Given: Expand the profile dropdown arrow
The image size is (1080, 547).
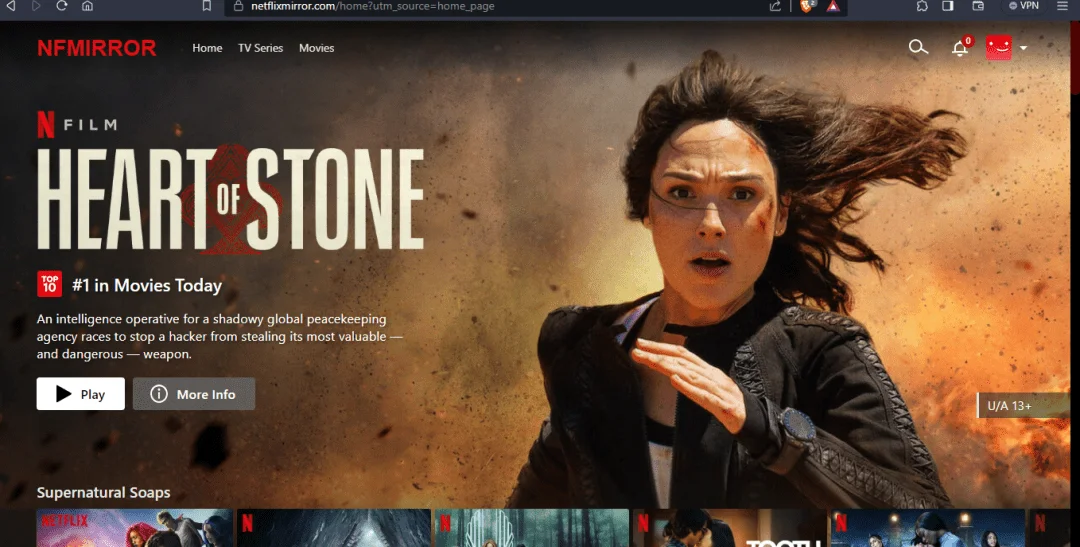Looking at the screenshot, I should 1024,48.
